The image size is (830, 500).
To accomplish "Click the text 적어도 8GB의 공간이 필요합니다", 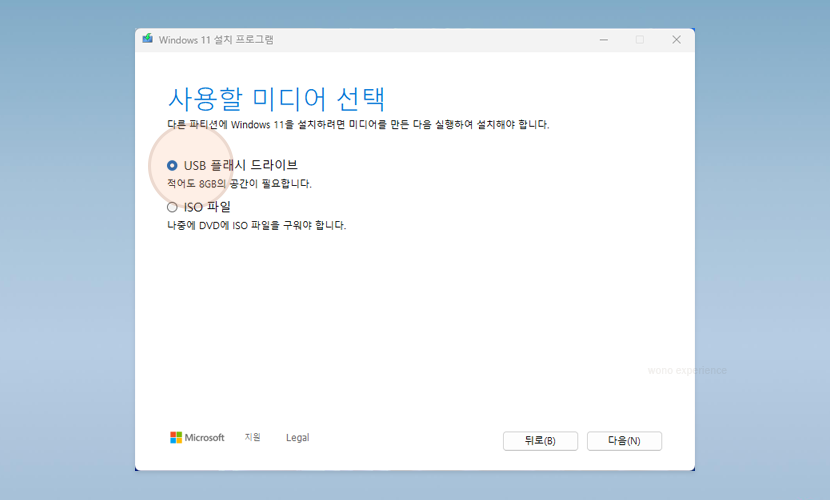I will 239,184.
